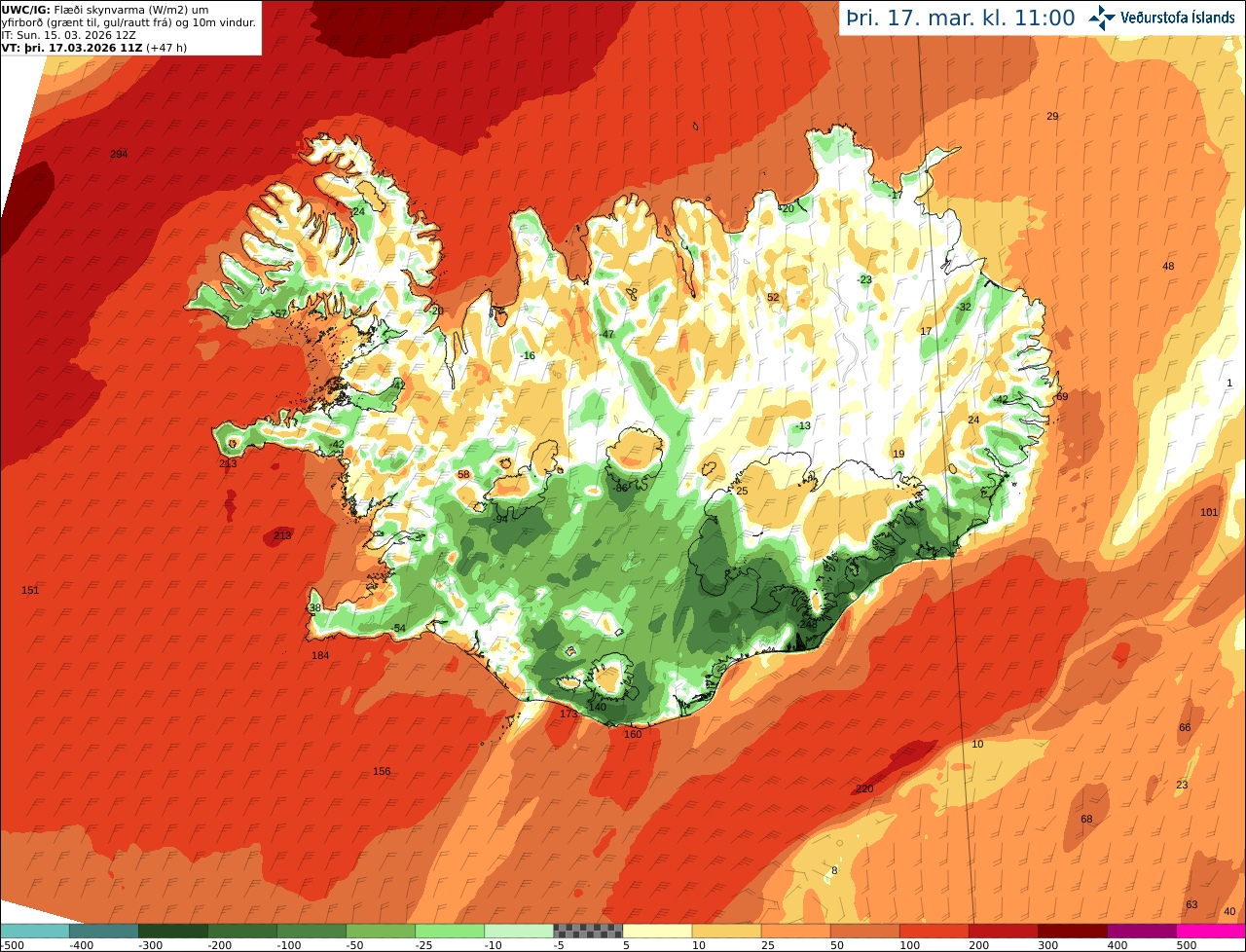
Task: Click the '48' value over the eastern sea
Action: (1169, 267)
